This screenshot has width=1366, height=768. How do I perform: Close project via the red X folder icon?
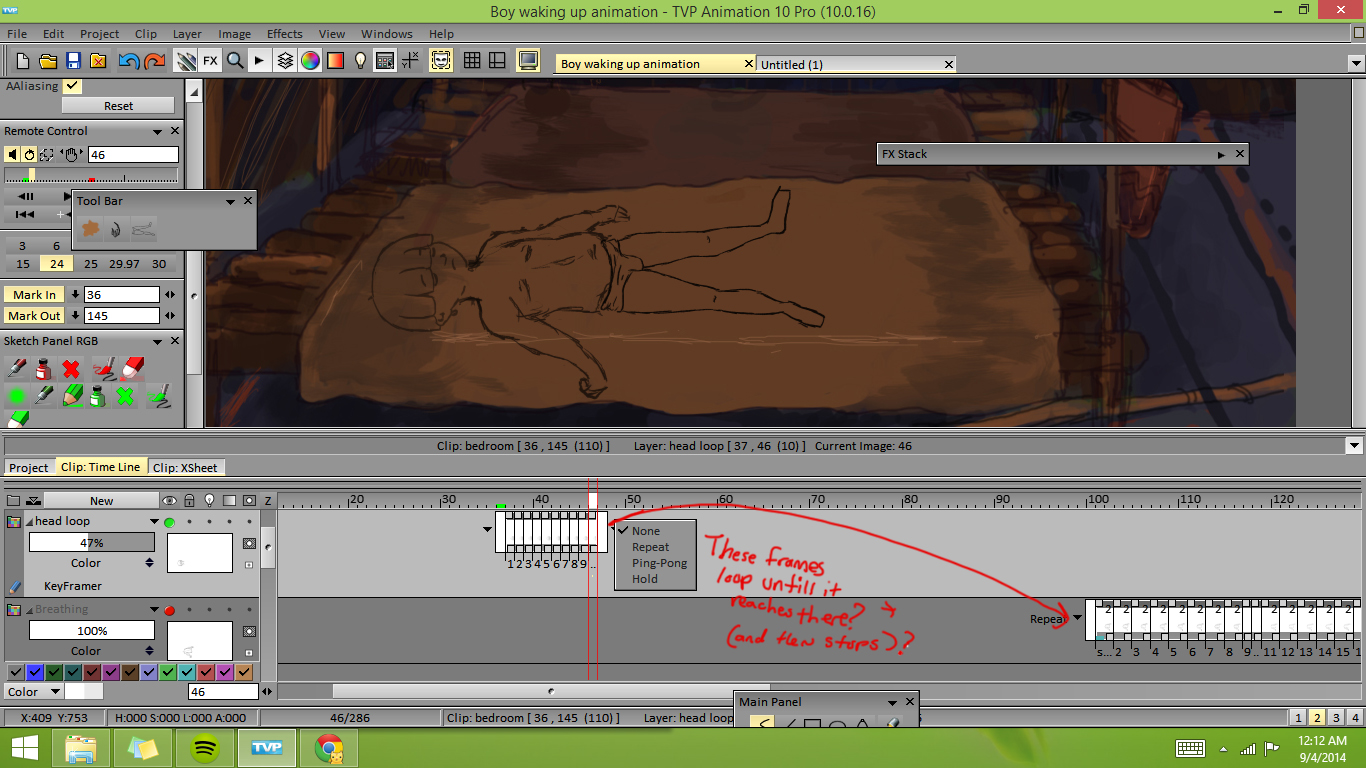point(98,61)
